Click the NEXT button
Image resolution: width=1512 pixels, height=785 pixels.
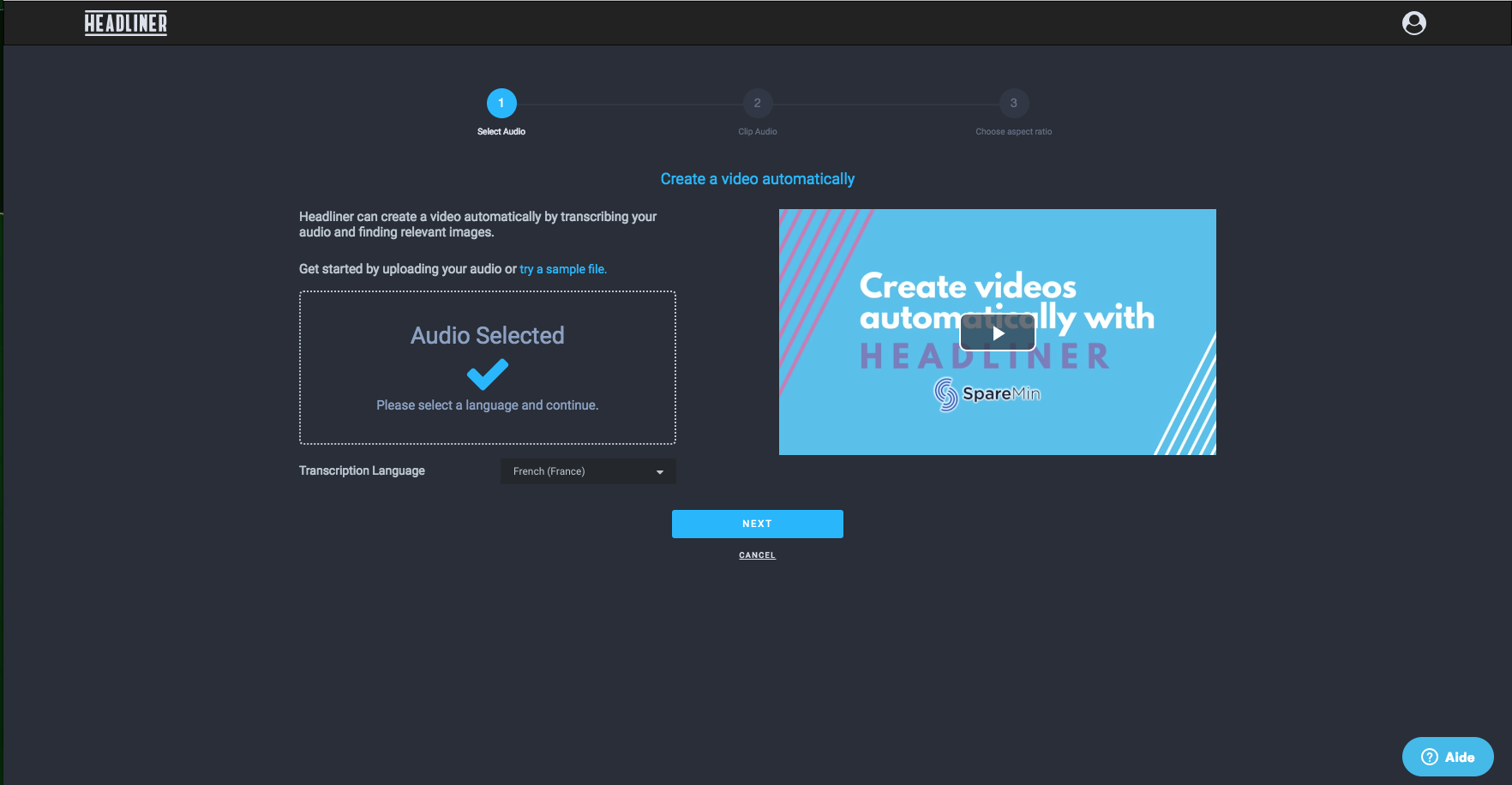[758, 524]
